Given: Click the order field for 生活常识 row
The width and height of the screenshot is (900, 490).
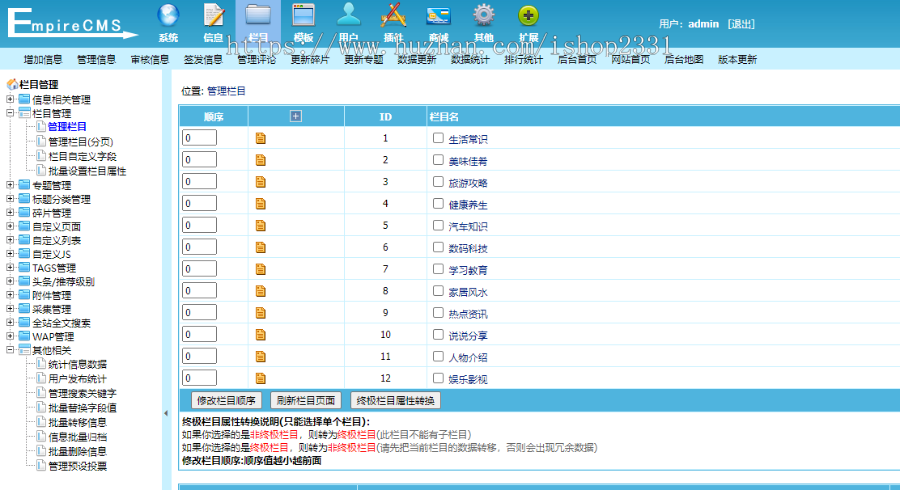Looking at the screenshot, I should (199, 138).
